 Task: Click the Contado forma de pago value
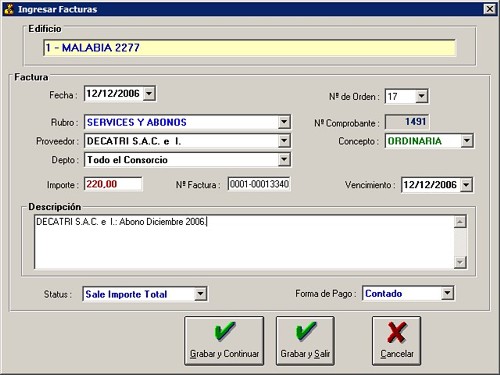click(384, 294)
